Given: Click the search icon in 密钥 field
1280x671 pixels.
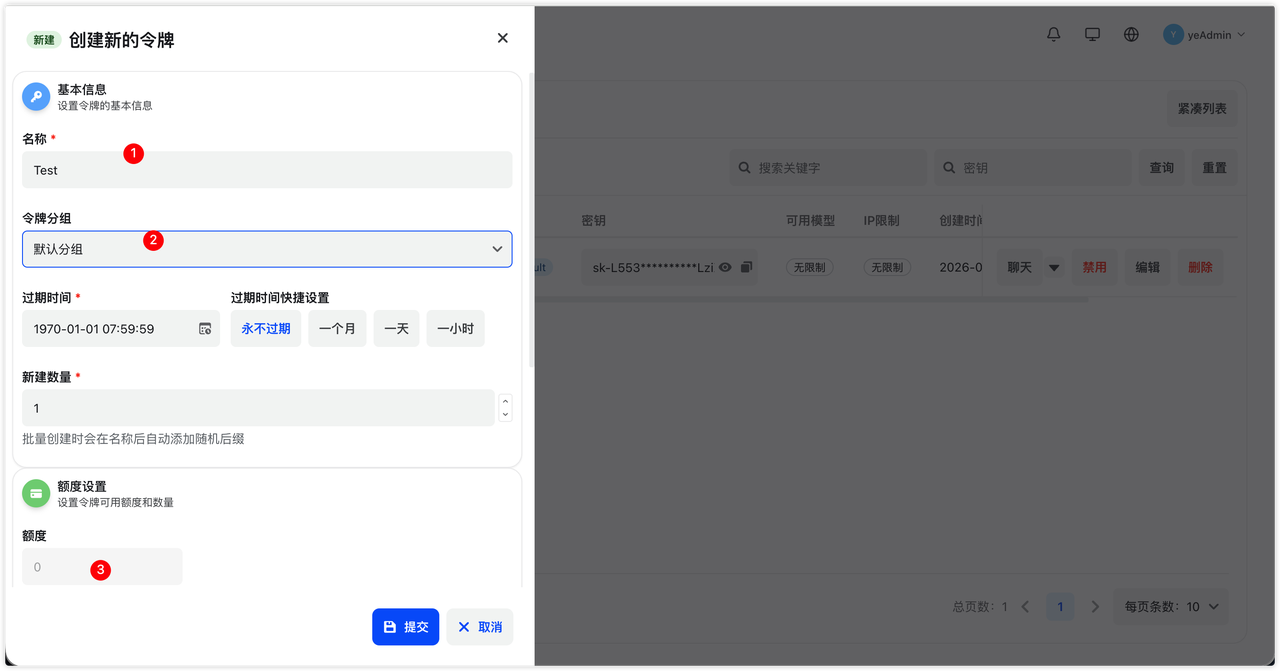Looking at the screenshot, I should tap(950, 168).
